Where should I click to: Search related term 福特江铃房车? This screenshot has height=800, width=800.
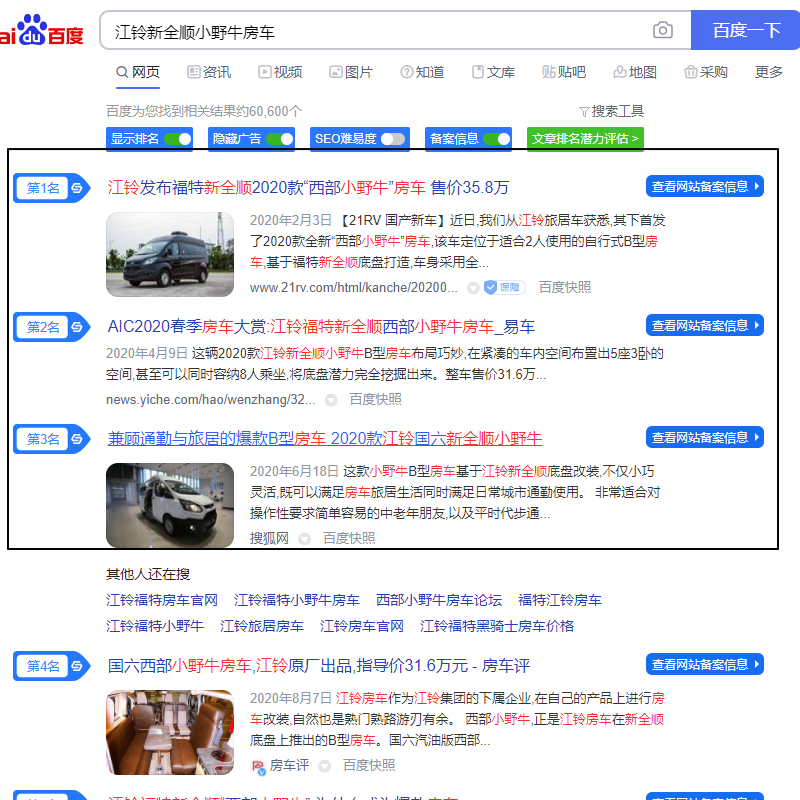(560, 600)
